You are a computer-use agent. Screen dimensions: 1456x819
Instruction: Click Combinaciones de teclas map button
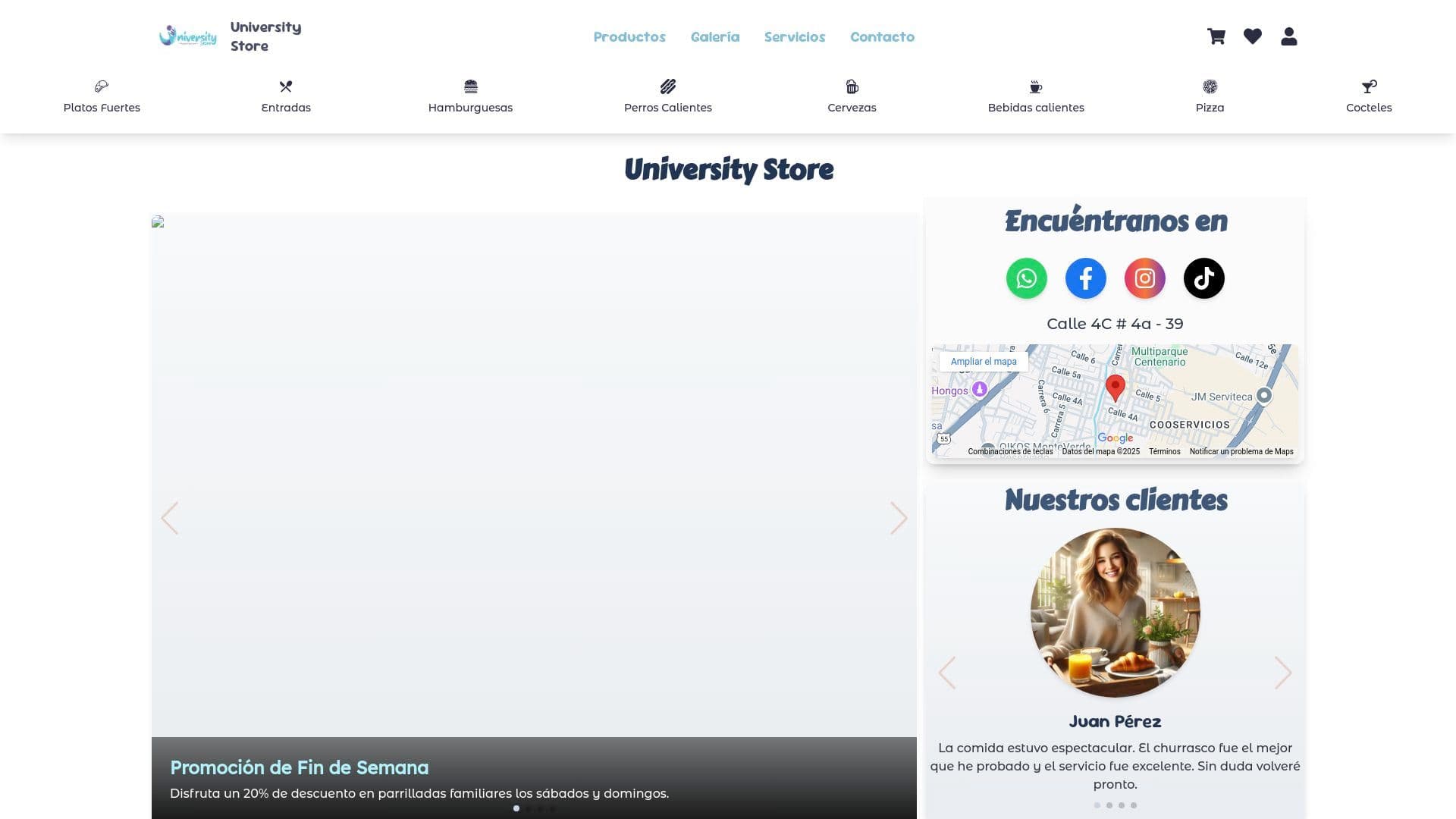[1010, 451]
